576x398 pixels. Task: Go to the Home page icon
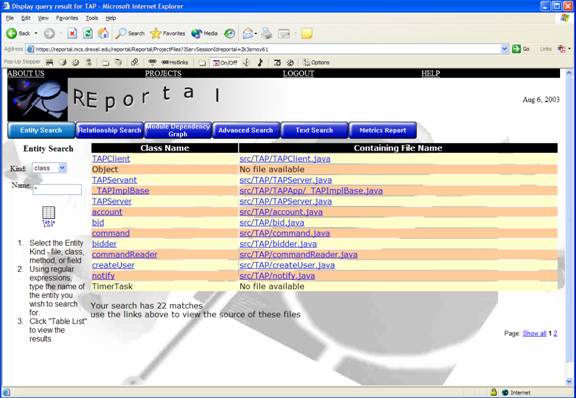[x=103, y=33]
